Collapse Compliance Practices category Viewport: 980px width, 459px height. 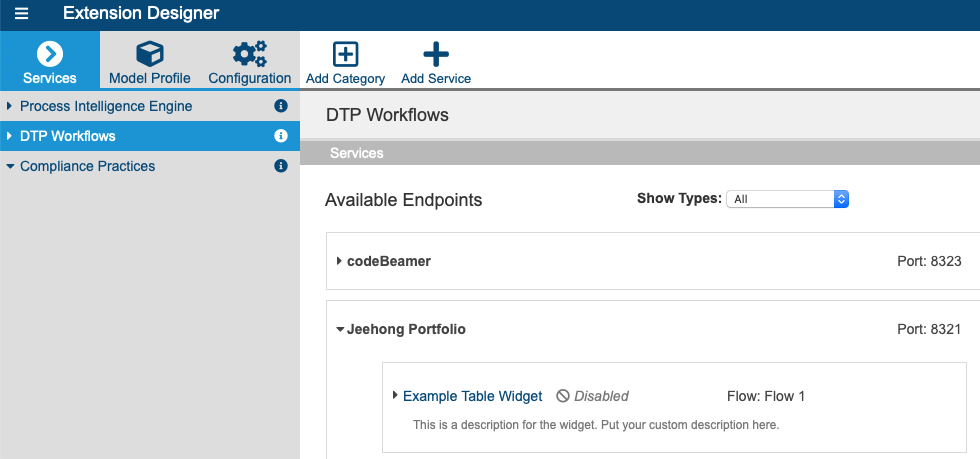coord(9,166)
